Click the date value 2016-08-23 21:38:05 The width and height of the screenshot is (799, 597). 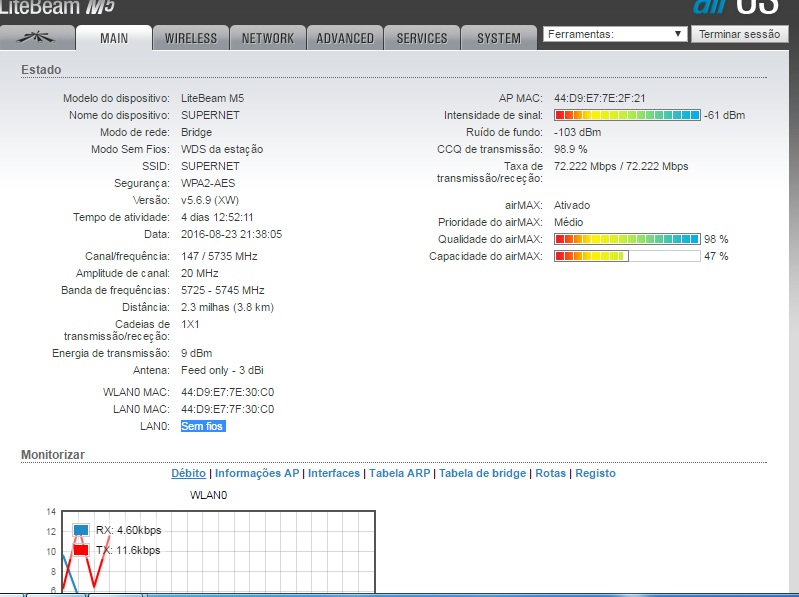231,234
